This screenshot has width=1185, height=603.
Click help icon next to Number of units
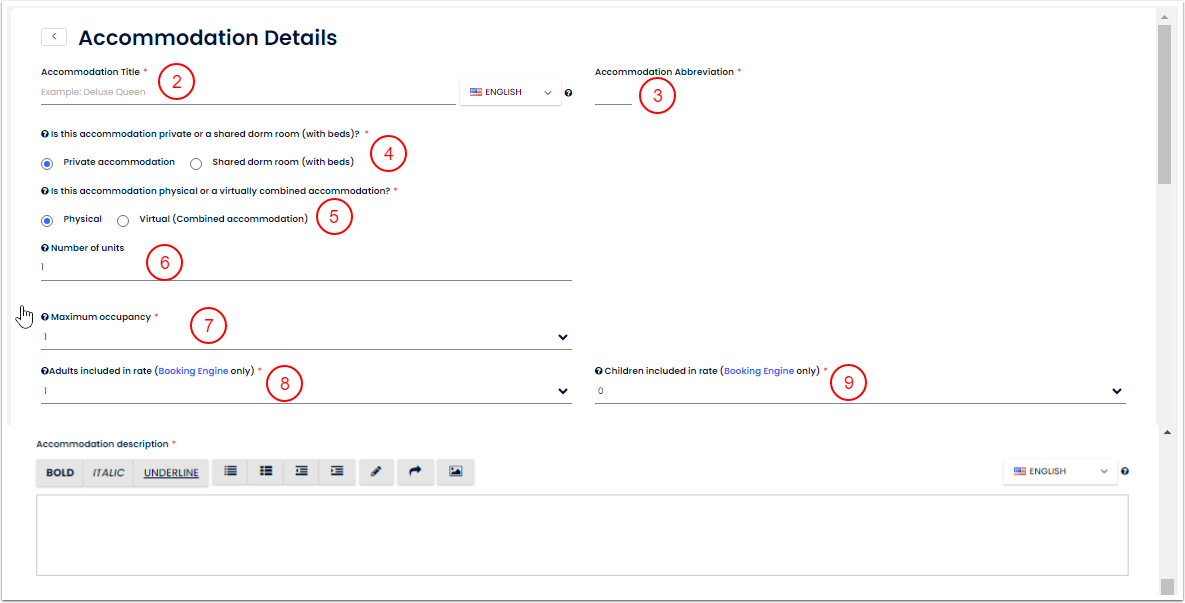(45, 248)
